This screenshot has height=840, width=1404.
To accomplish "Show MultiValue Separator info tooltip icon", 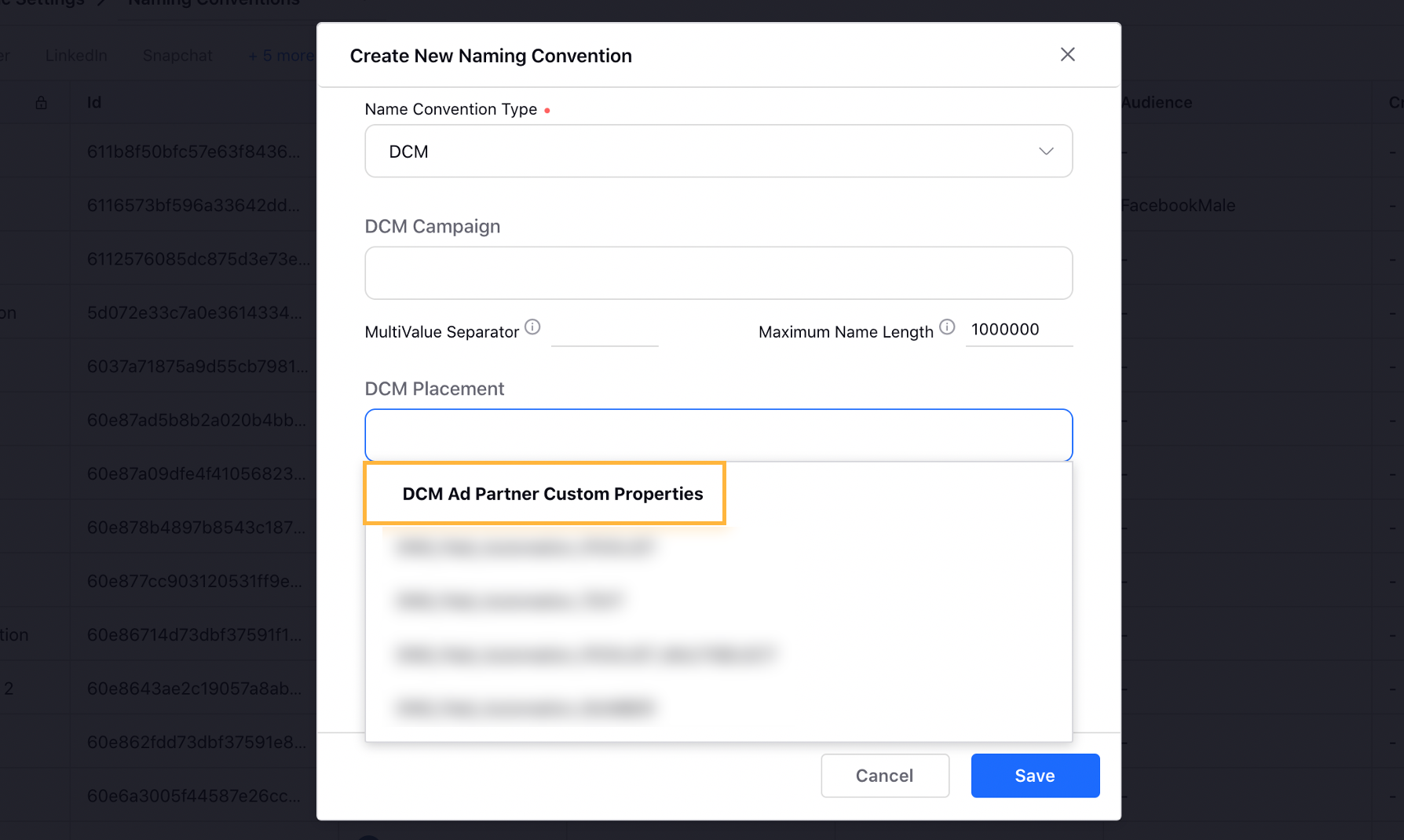I will (532, 327).
